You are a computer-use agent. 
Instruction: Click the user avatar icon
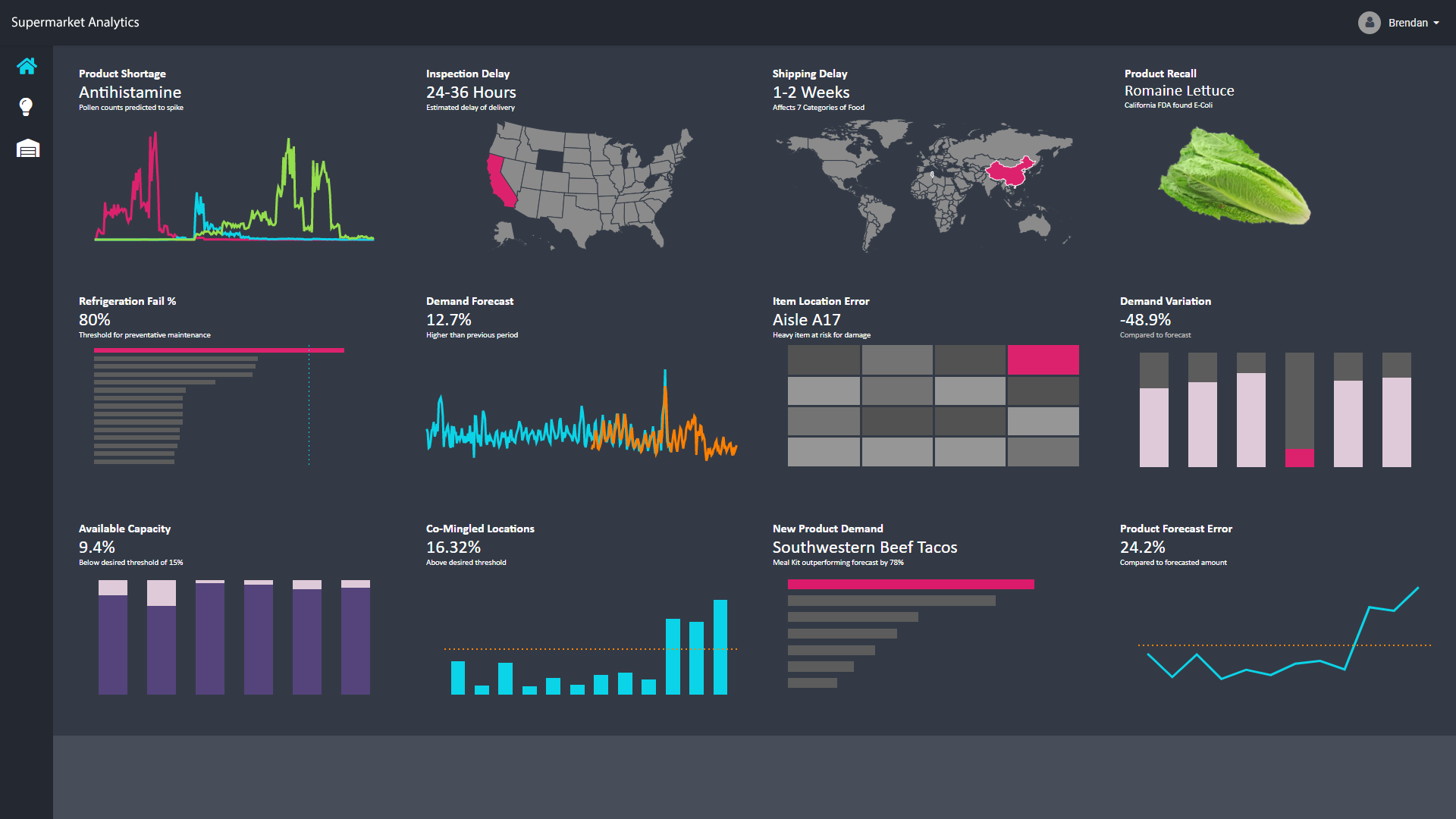[1369, 23]
